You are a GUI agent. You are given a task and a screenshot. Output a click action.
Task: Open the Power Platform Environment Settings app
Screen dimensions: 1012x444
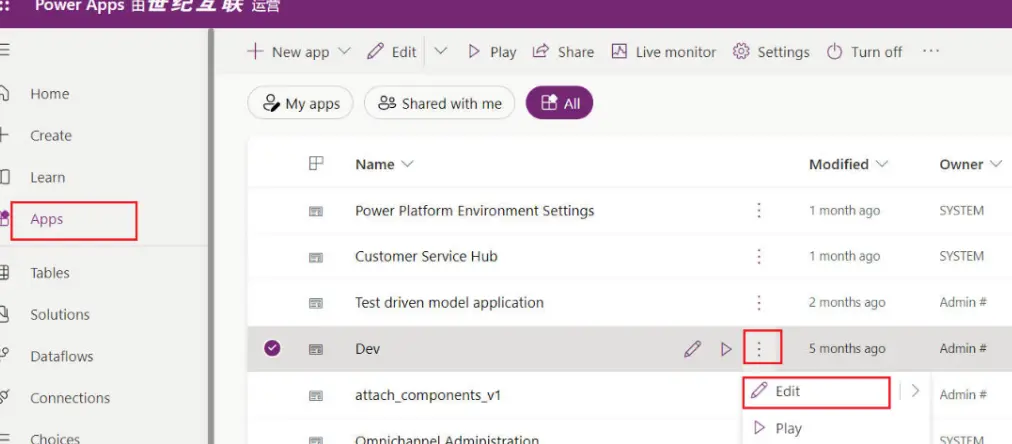click(x=474, y=210)
